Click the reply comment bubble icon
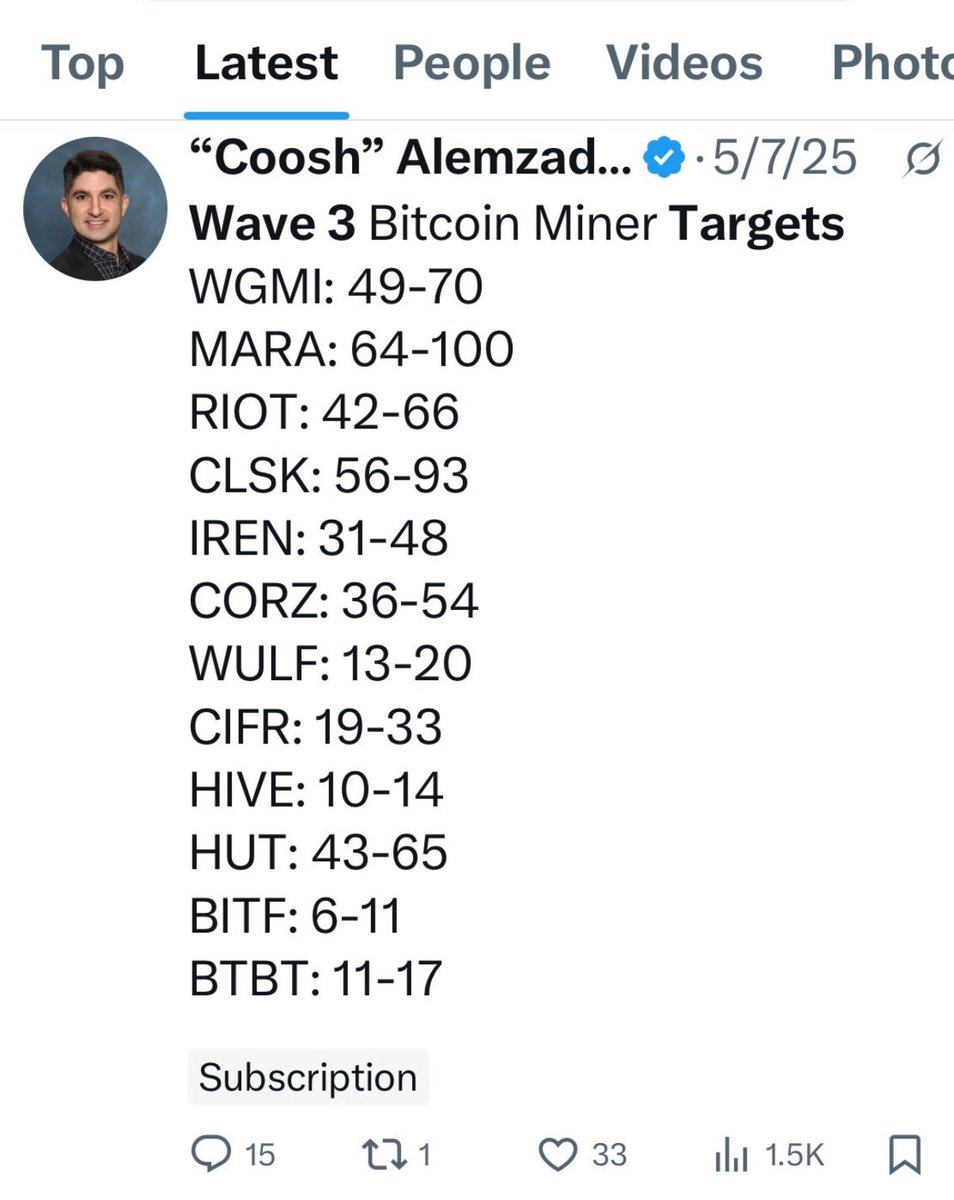 (x=211, y=1155)
